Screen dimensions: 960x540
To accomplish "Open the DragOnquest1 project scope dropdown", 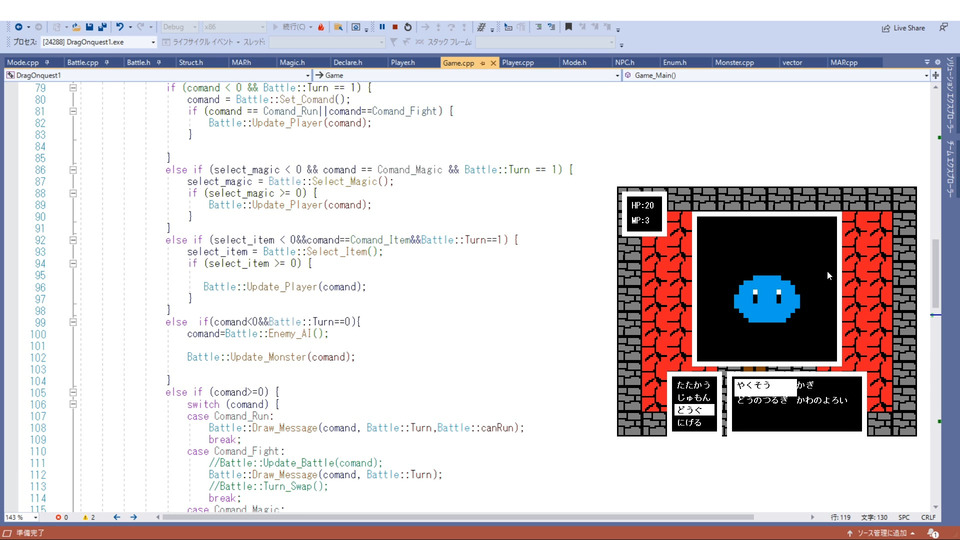I will [x=158, y=75].
